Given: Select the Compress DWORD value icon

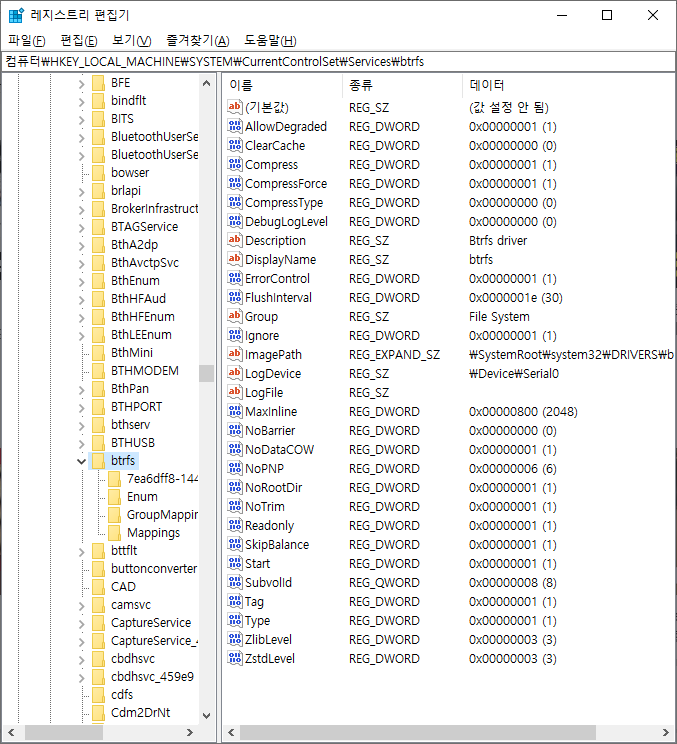Looking at the screenshot, I should click(235, 164).
